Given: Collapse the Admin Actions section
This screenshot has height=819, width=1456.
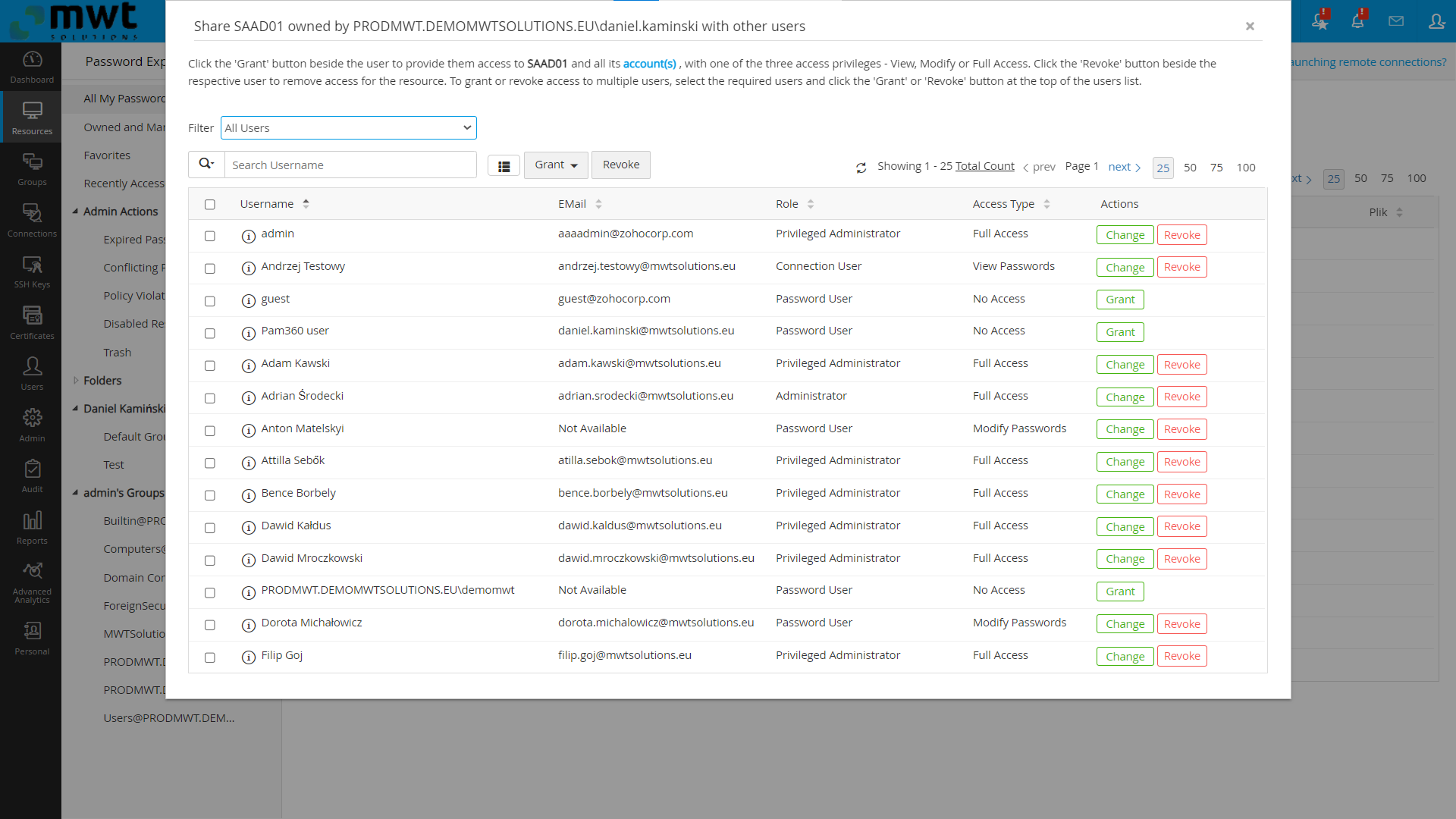Looking at the screenshot, I should click(x=74, y=211).
